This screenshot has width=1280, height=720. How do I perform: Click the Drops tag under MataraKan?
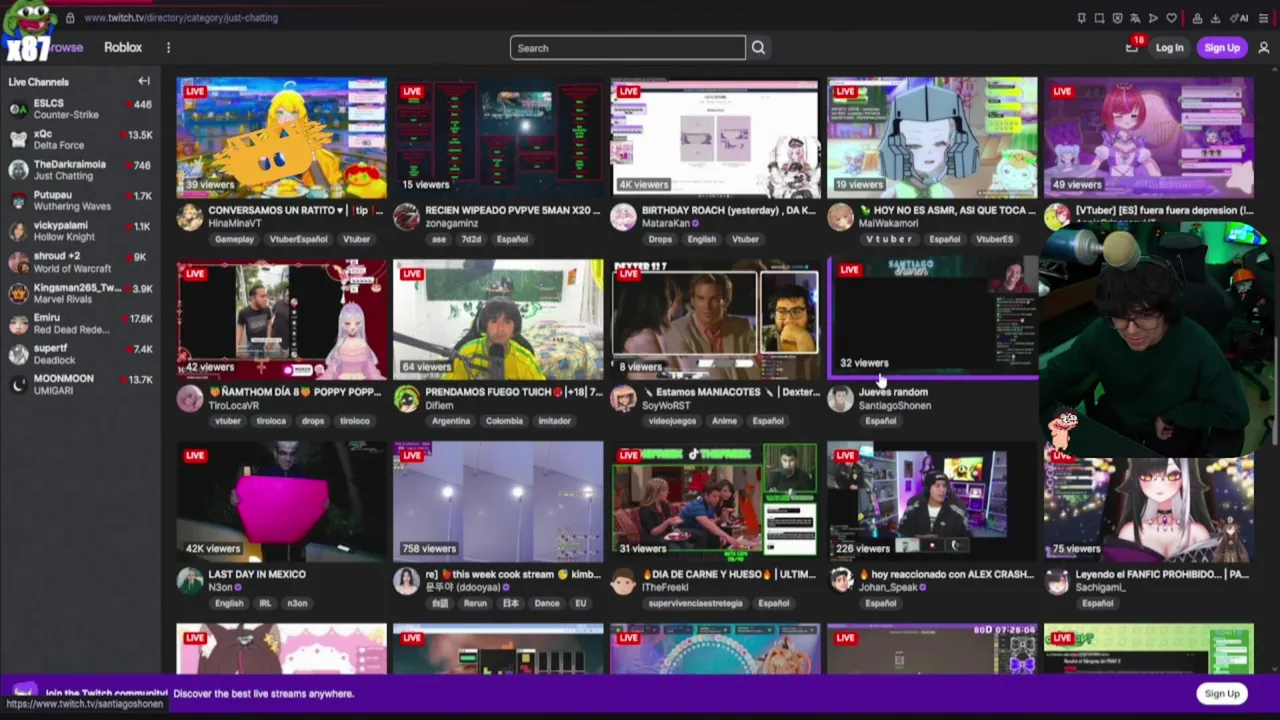pos(660,240)
